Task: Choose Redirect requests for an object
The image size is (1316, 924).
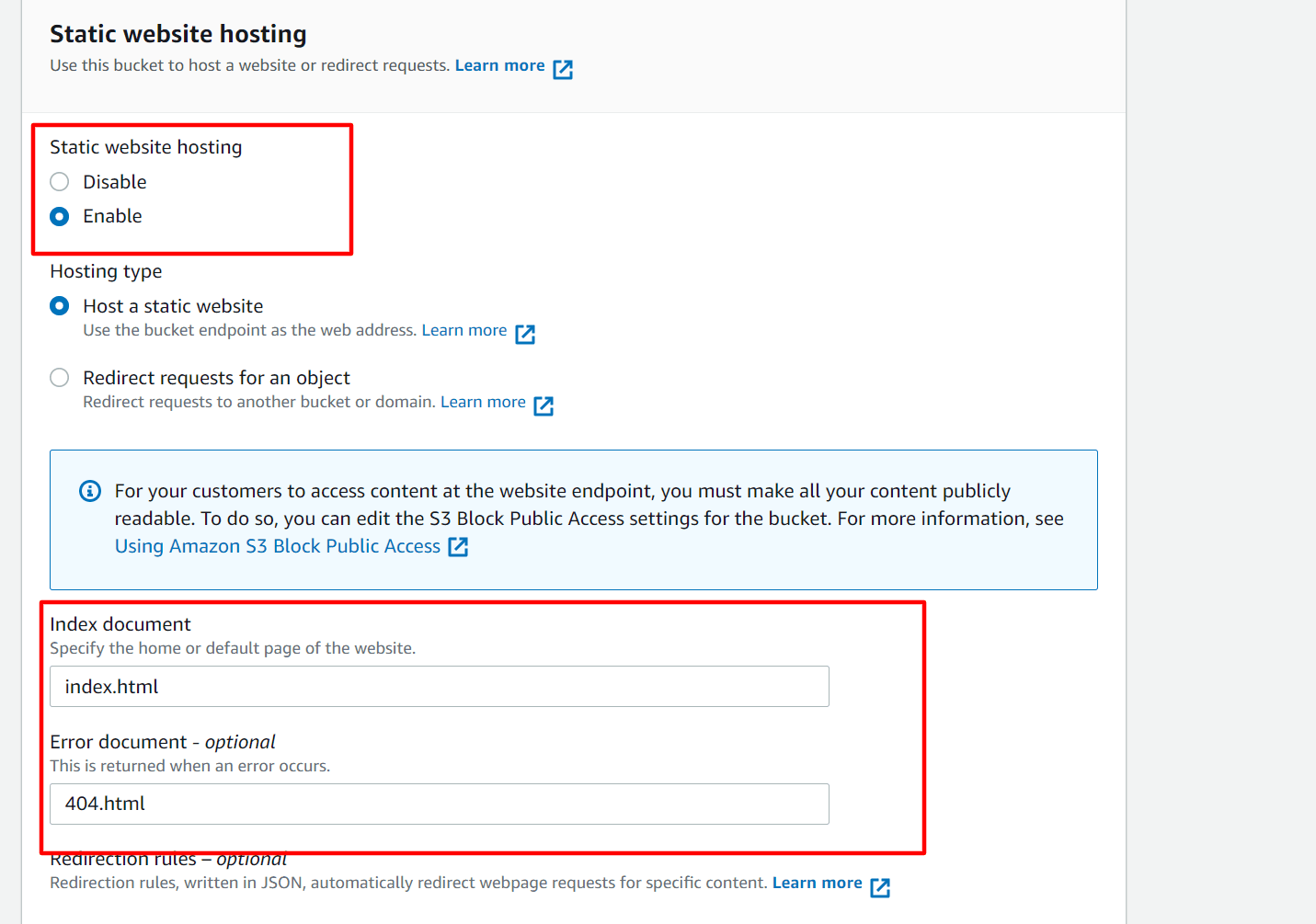Action: pos(60,378)
